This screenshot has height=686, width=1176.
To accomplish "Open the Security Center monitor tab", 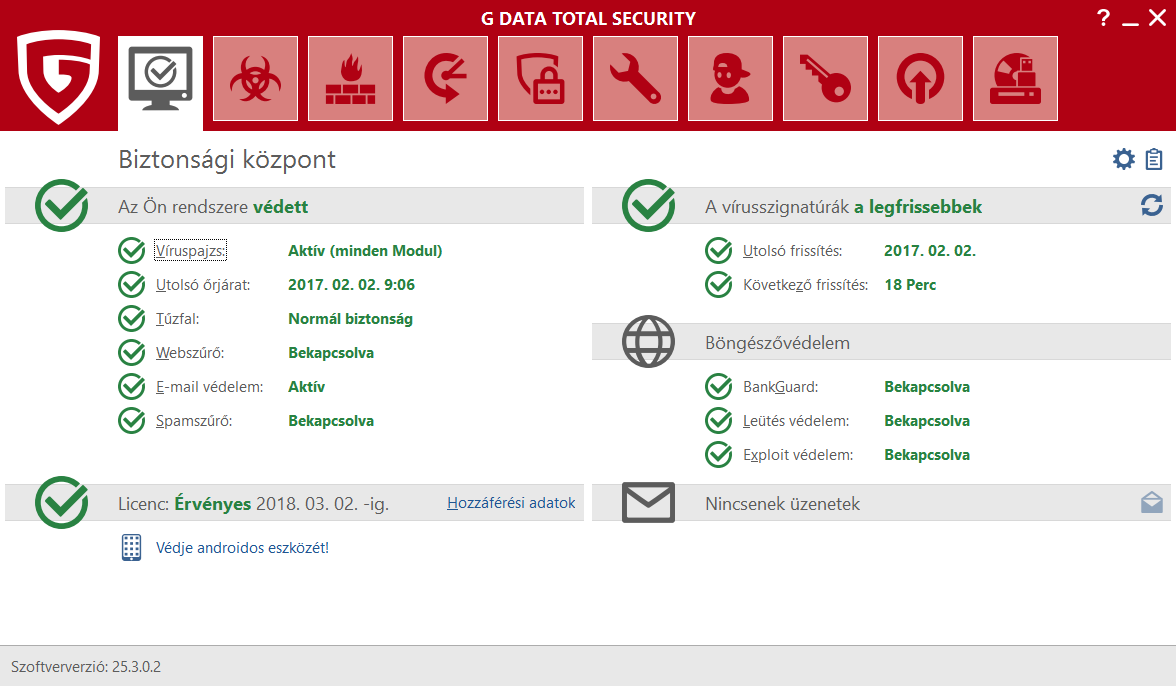I will tap(160, 82).
